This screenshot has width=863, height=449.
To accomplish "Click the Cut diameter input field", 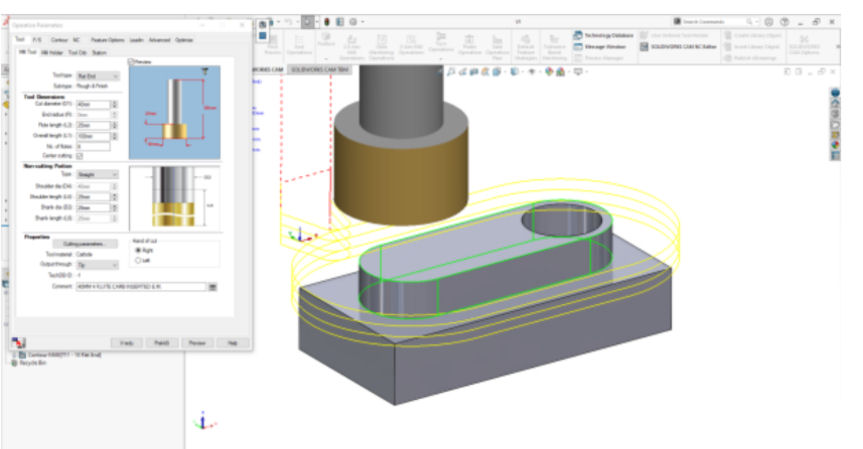I will click(93, 103).
